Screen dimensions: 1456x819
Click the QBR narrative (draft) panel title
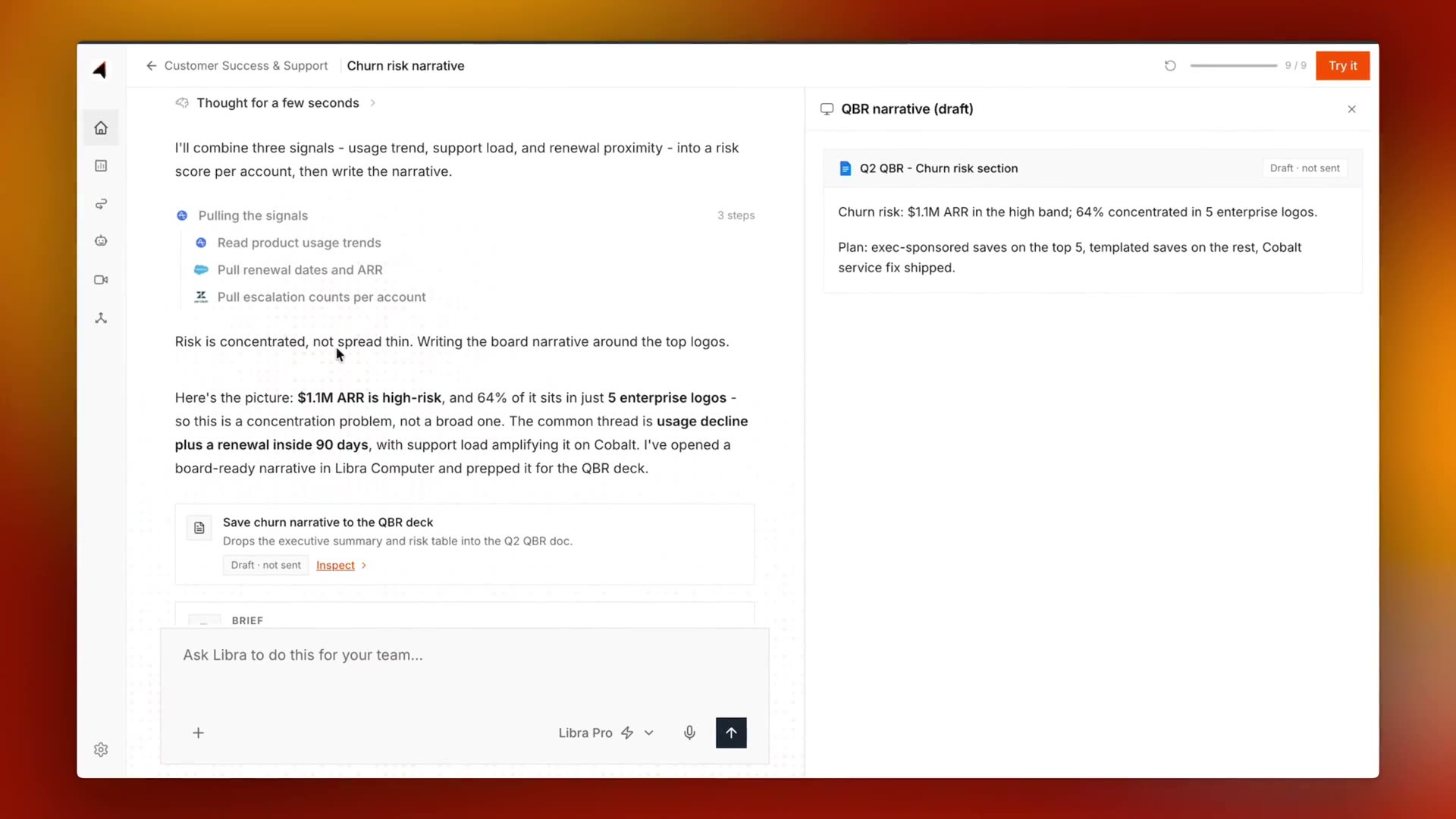(x=907, y=109)
